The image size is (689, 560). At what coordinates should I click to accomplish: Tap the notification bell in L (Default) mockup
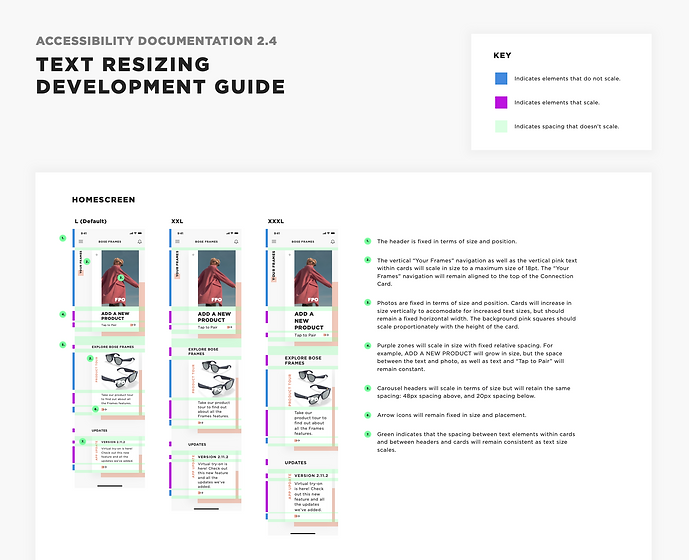click(x=140, y=242)
